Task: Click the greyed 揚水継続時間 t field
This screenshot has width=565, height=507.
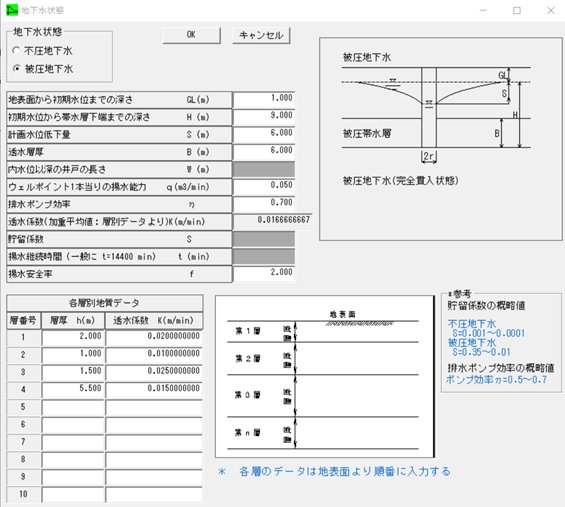Action: point(264,256)
